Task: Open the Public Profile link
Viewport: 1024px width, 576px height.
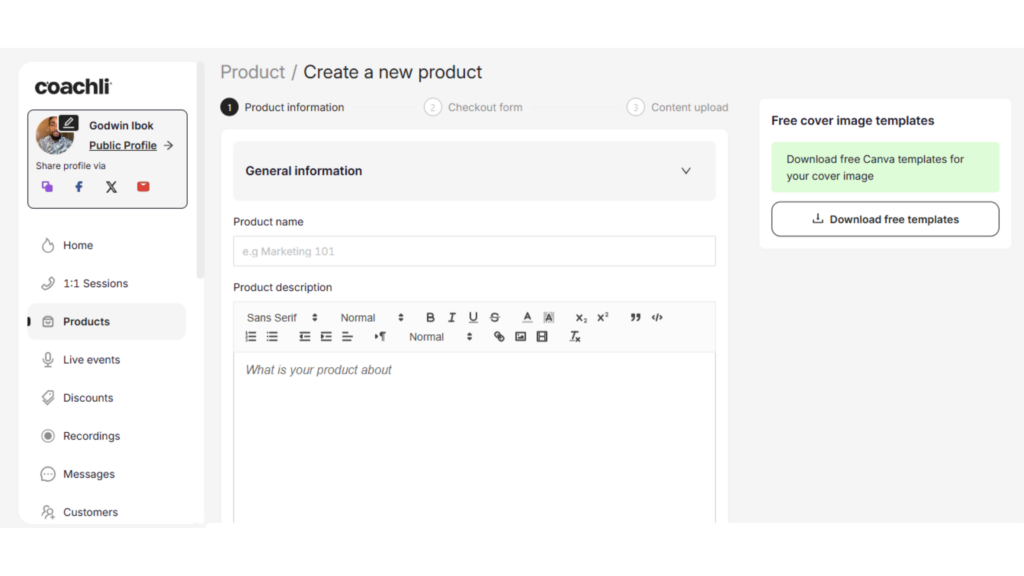Action: (123, 146)
